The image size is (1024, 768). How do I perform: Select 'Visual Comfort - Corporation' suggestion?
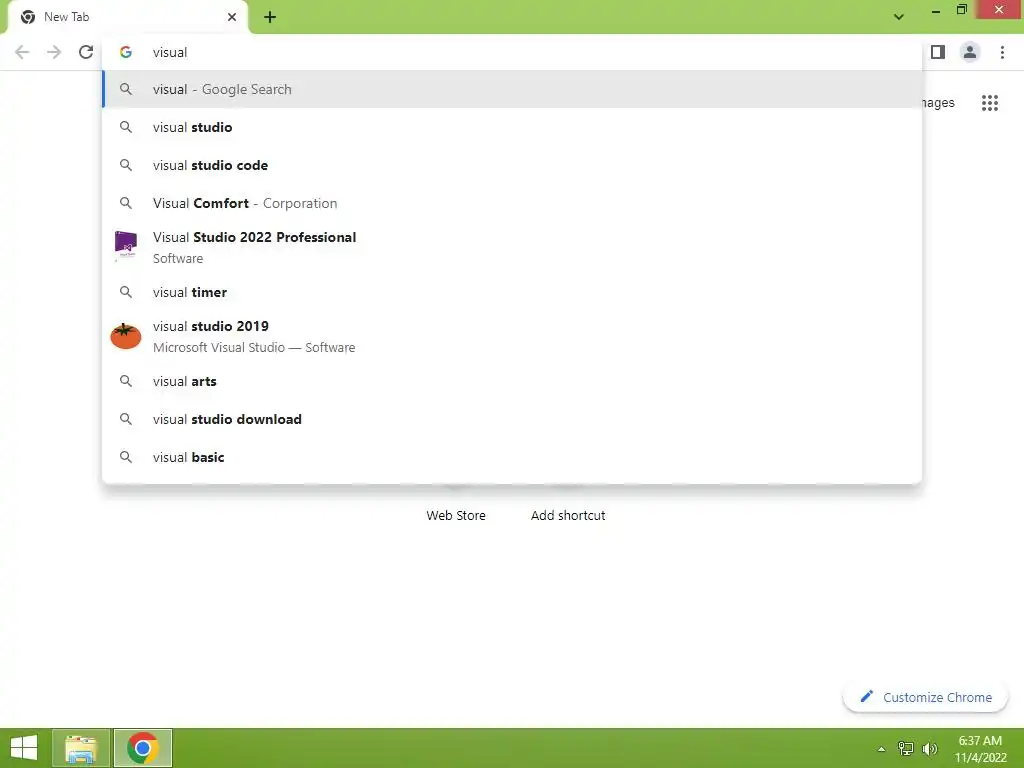[512, 203]
